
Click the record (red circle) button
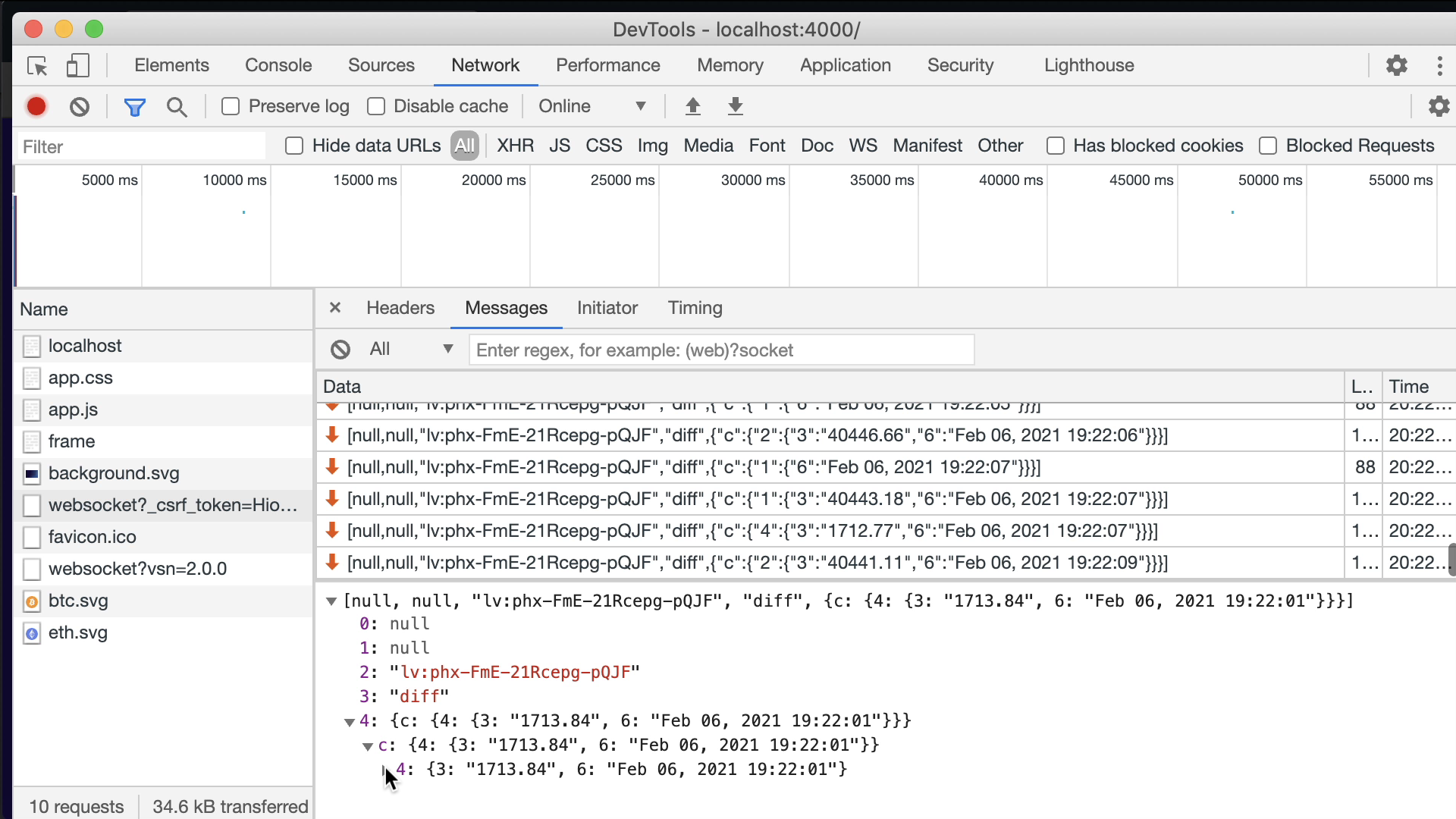(36, 106)
